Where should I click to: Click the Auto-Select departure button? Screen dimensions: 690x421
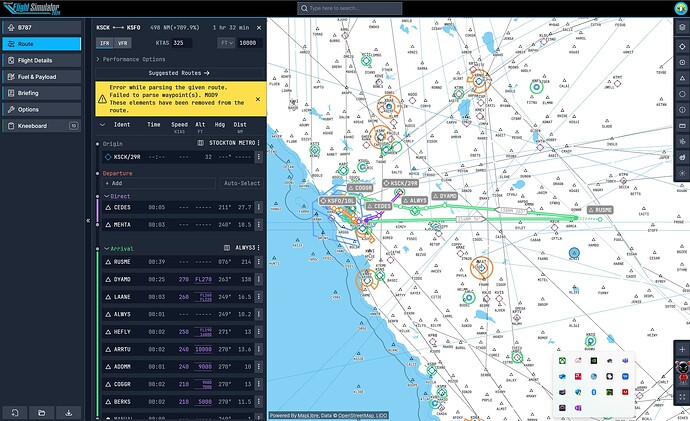pos(242,183)
